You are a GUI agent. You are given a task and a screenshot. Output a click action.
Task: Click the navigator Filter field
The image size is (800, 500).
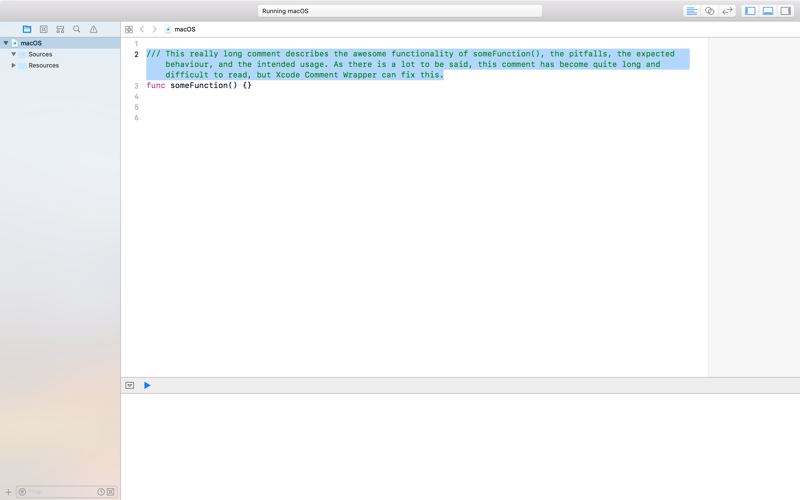(58, 492)
